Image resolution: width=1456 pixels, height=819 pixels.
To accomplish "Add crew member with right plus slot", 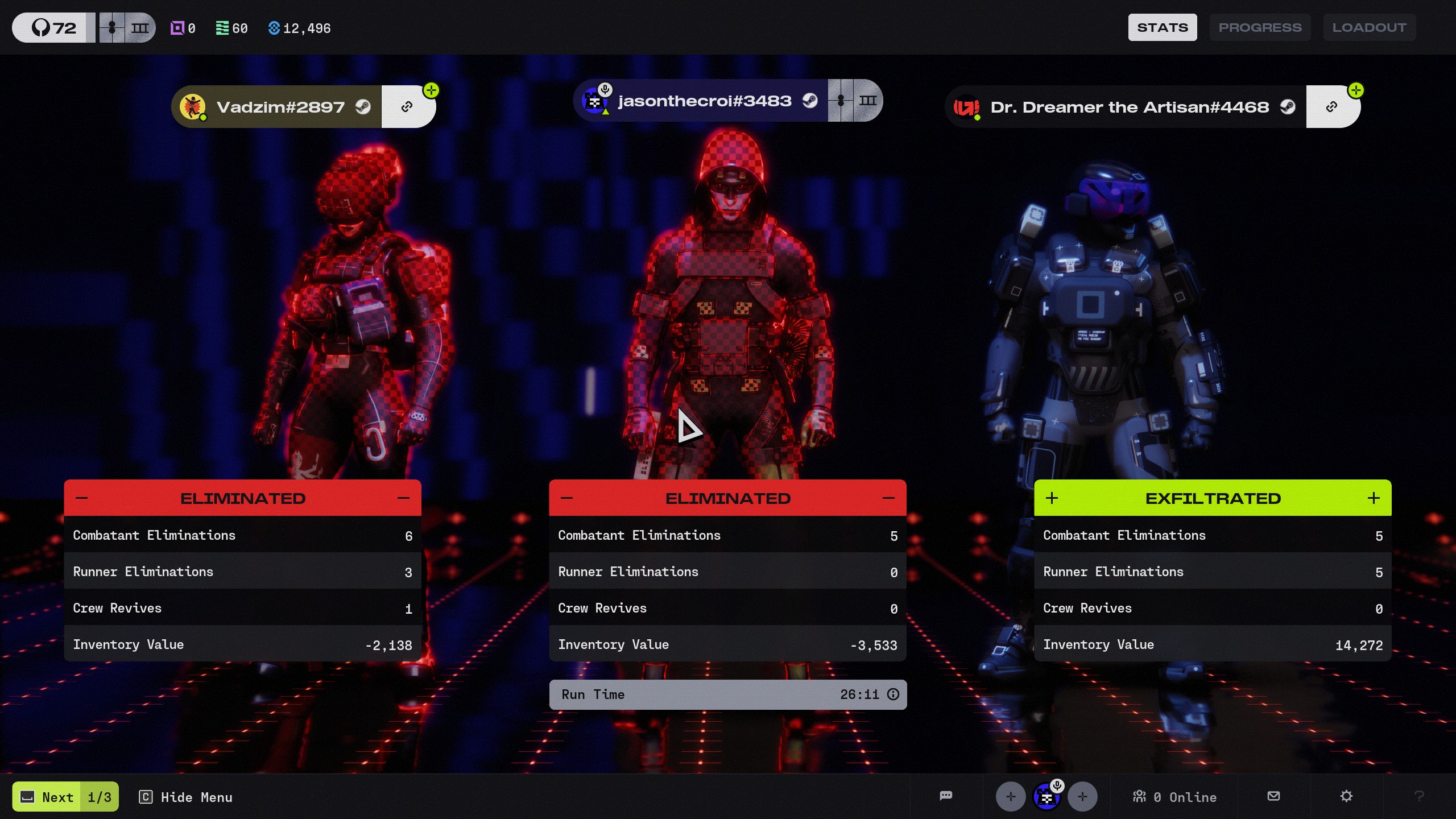I will 1082,797.
